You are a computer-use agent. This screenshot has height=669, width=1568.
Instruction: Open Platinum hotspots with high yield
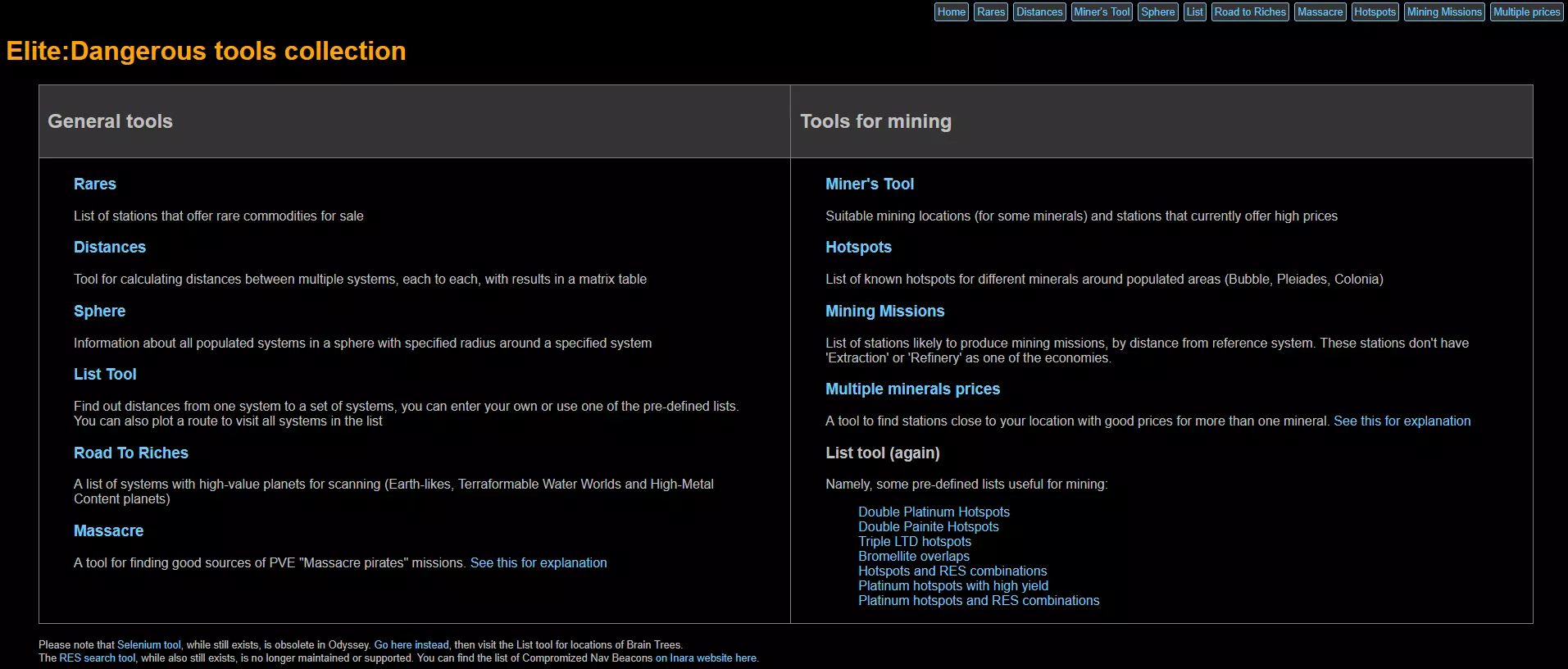click(x=952, y=585)
